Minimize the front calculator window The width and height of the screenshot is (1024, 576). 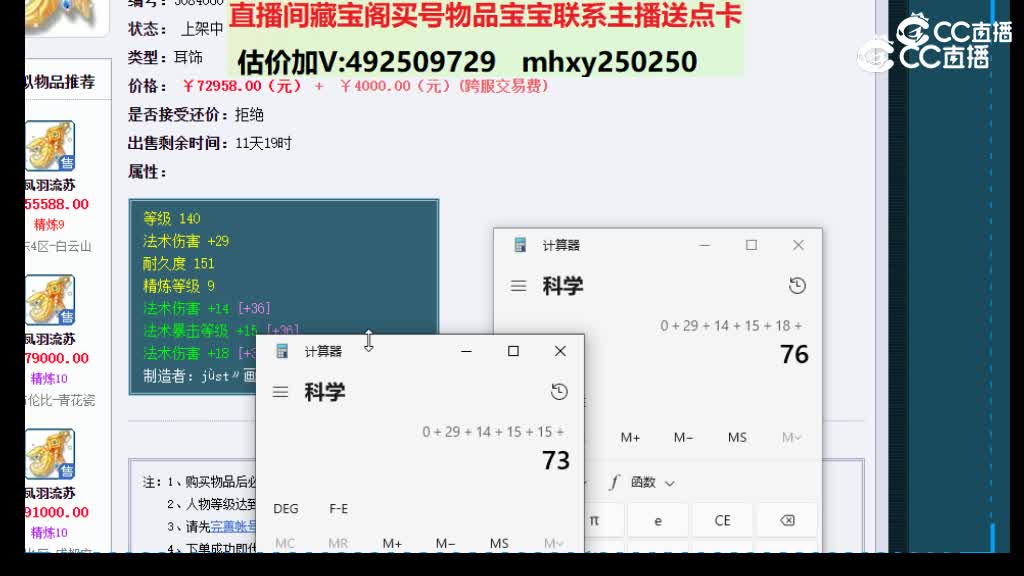466,351
